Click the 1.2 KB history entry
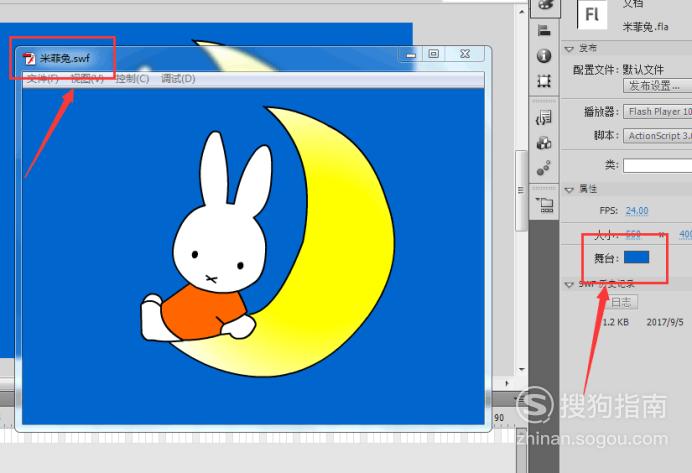Viewport: 692px width, 473px height. point(615,322)
